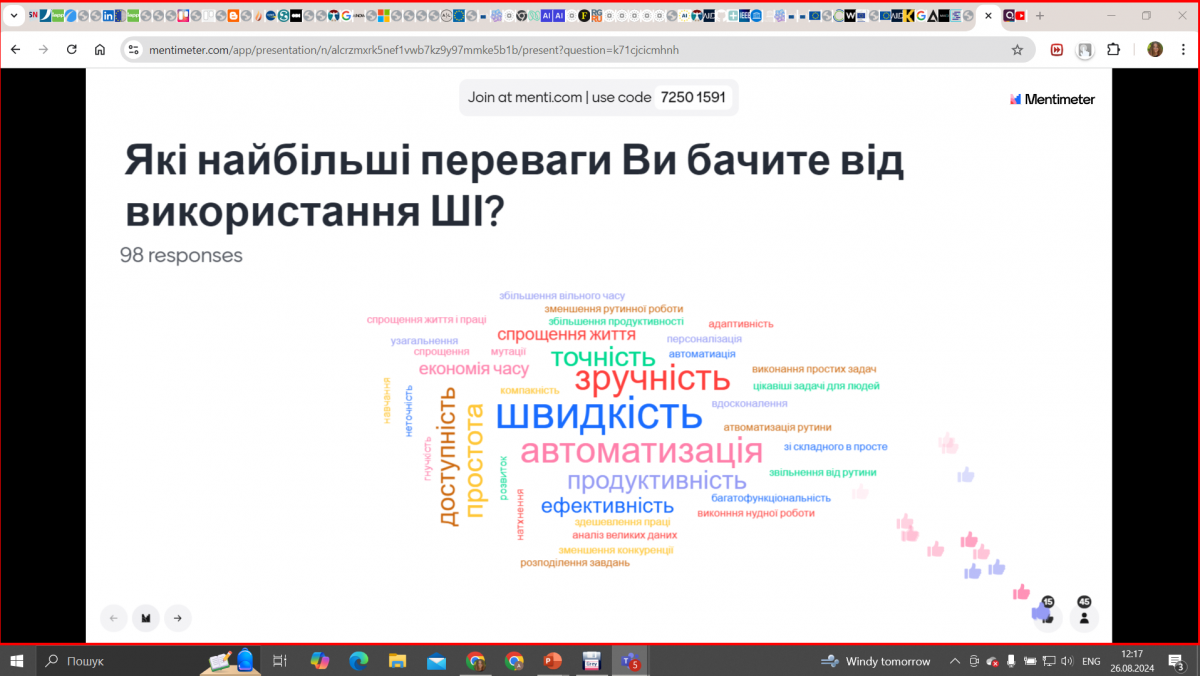
Task: Open Google Chrome from the taskbar
Action: click(x=475, y=661)
